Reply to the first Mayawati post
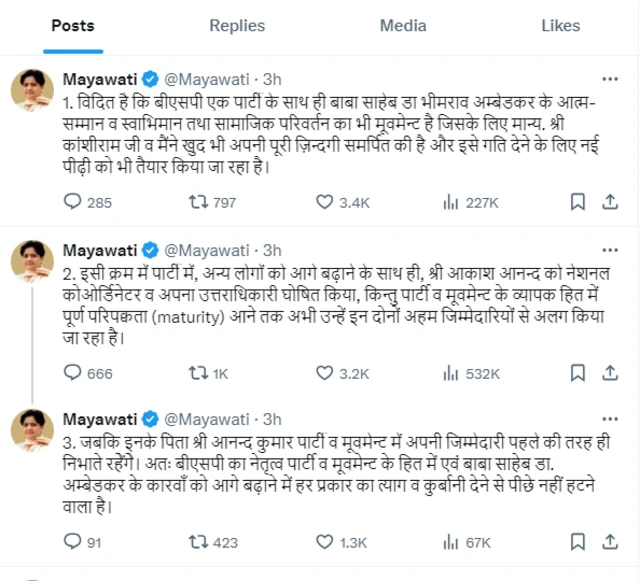The height and width of the screenshot is (581, 640). click(x=72, y=202)
